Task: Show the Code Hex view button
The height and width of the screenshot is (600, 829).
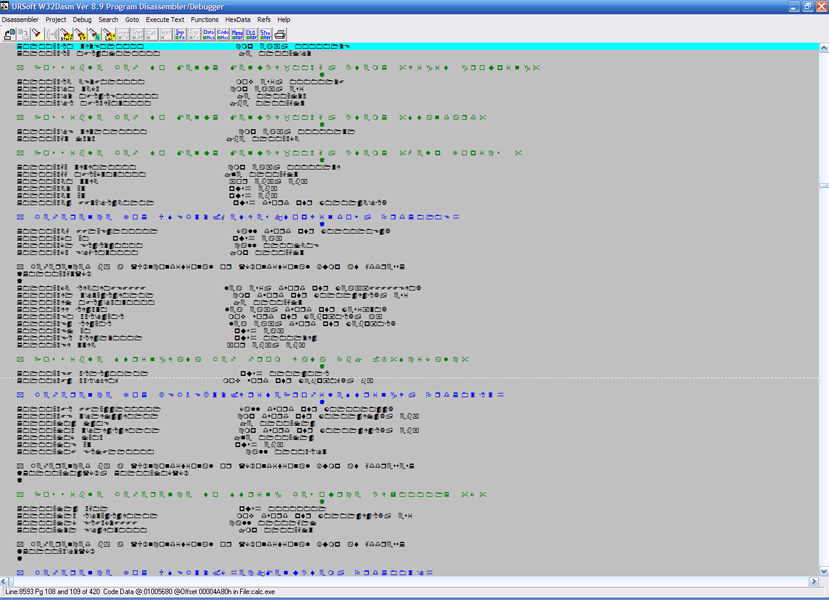Action: pyautogui.click(x=223, y=34)
